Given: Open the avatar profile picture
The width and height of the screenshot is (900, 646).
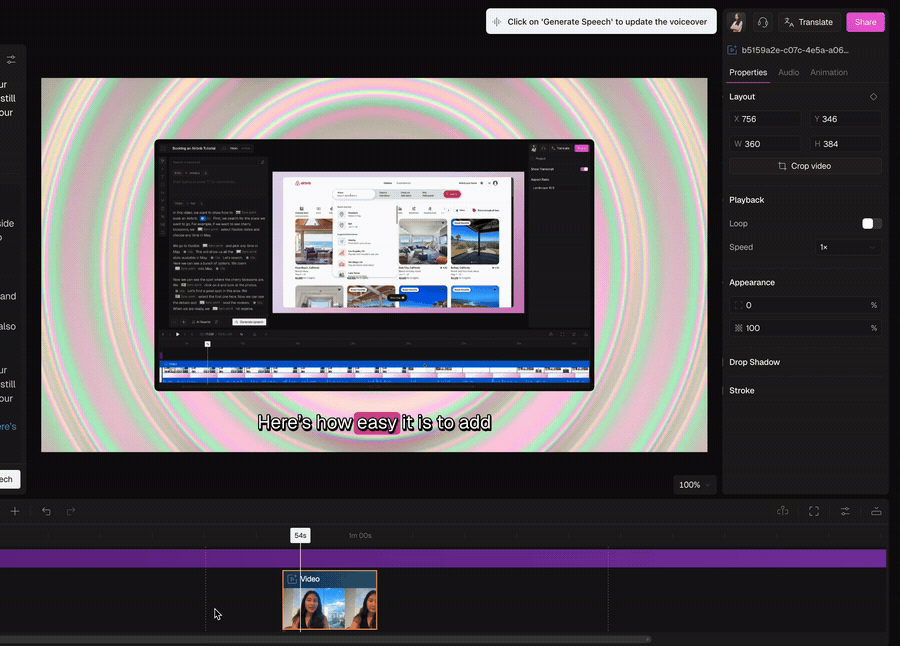Looking at the screenshot, I should tap(736, 22).
